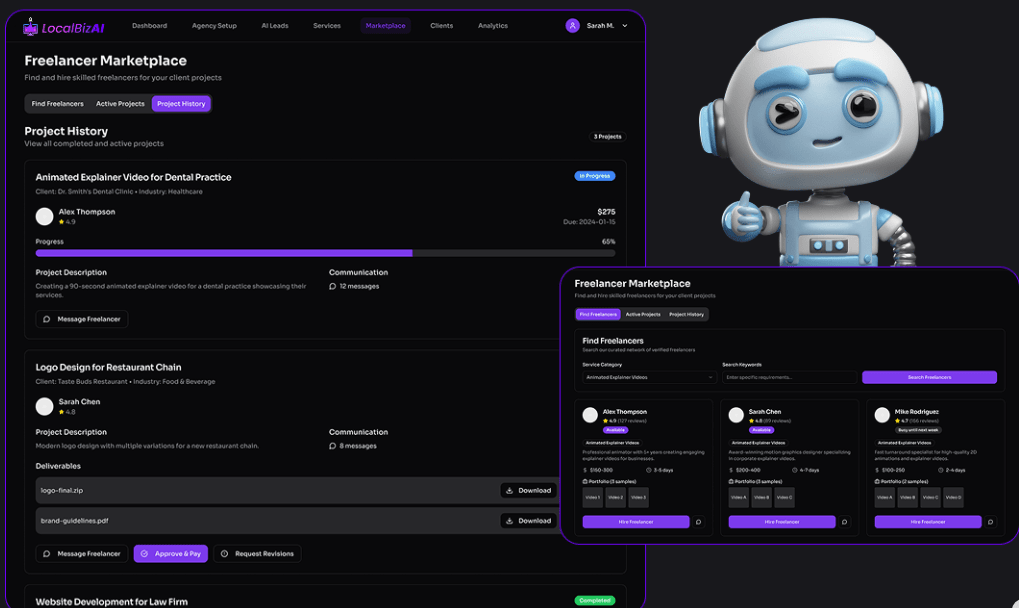Switch to Active Projects tab in main panel
The image size is (1019, 608).
click(x=120, y=104)
